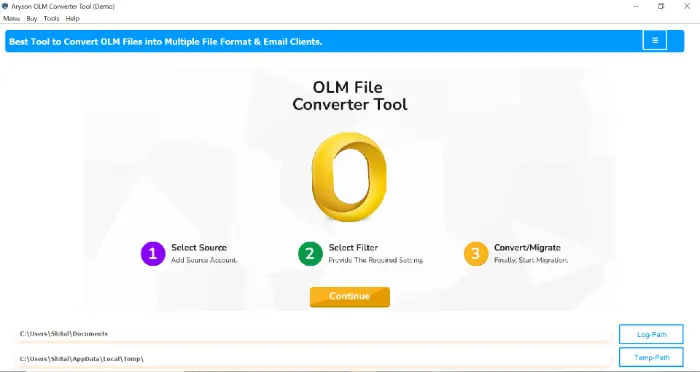Close the Aryson OLM Converter window
Image resolution: width=700 pixels, height=372 pixels.
687,6
